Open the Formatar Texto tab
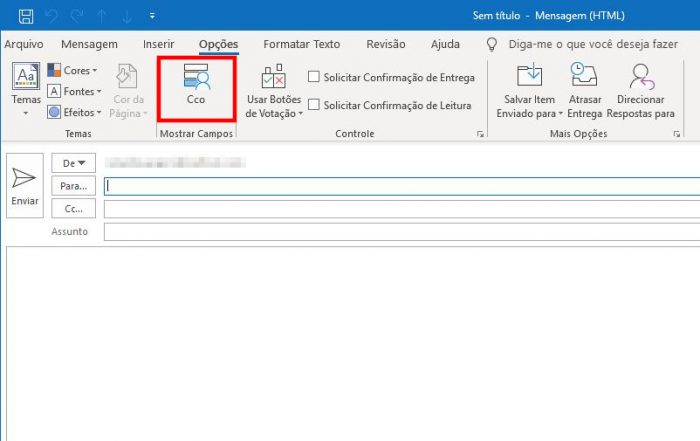 pos(302,44)
